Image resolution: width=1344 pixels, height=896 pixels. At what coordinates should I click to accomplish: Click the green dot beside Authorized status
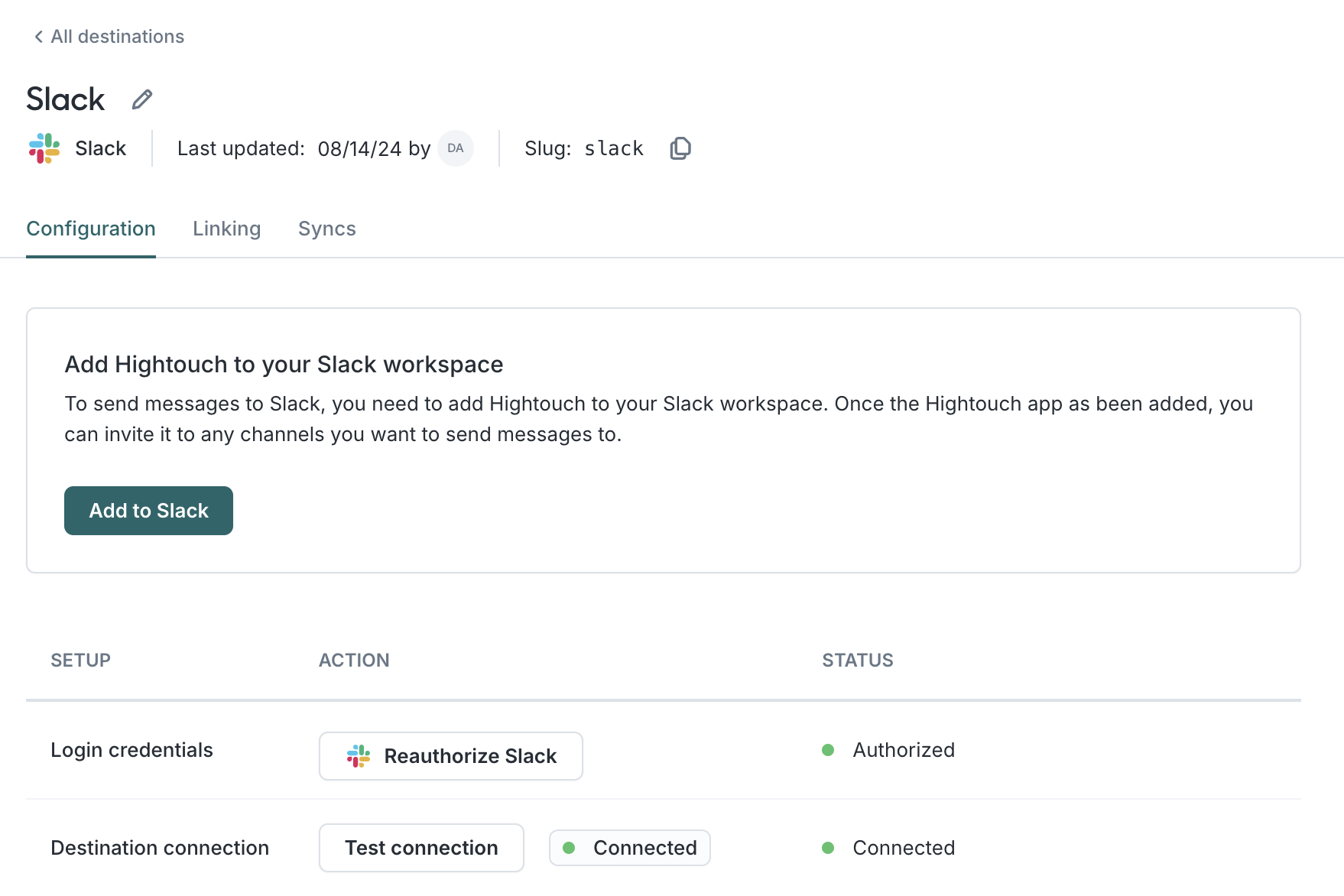(828, 750)
